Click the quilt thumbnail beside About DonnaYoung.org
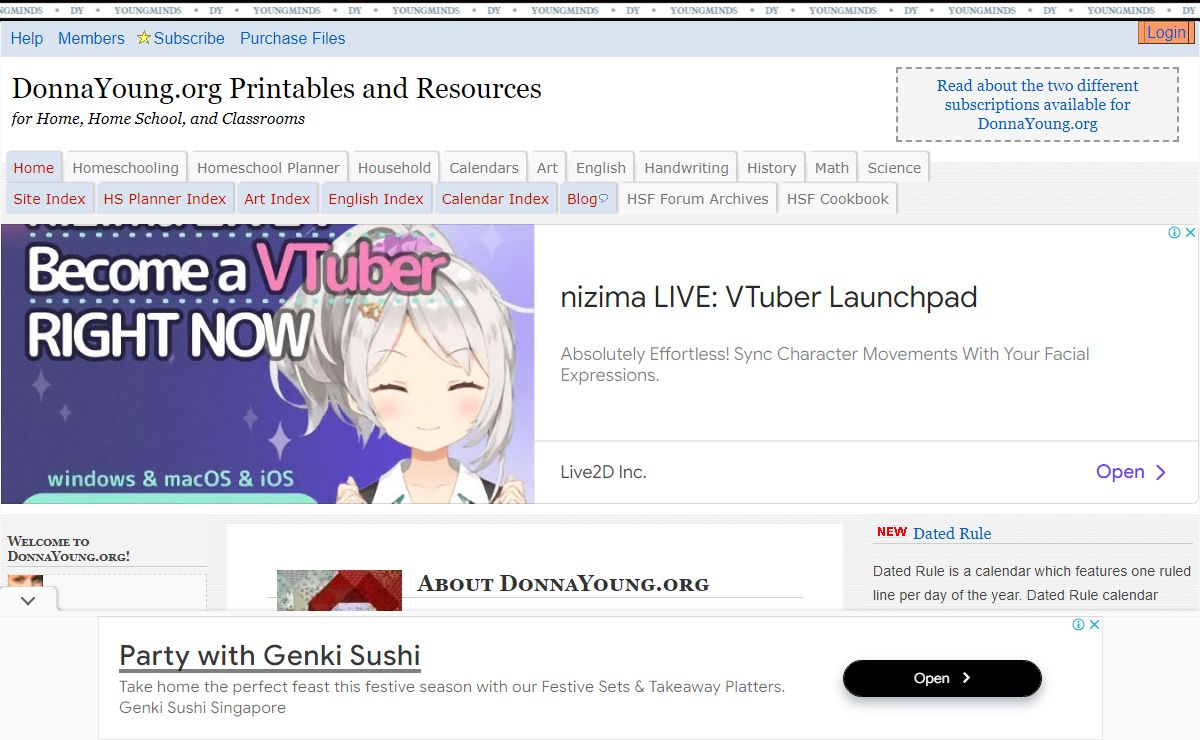The image size is (1200, 740). click(339, 589)
